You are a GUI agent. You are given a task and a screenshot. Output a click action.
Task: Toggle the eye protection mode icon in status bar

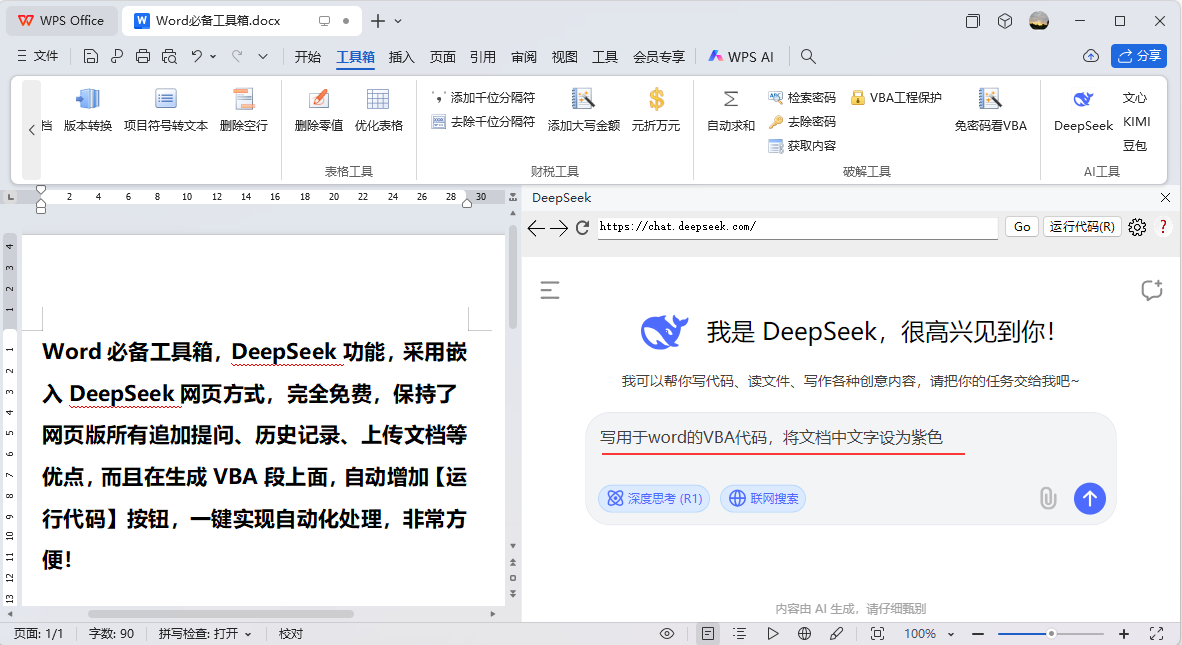667,634
